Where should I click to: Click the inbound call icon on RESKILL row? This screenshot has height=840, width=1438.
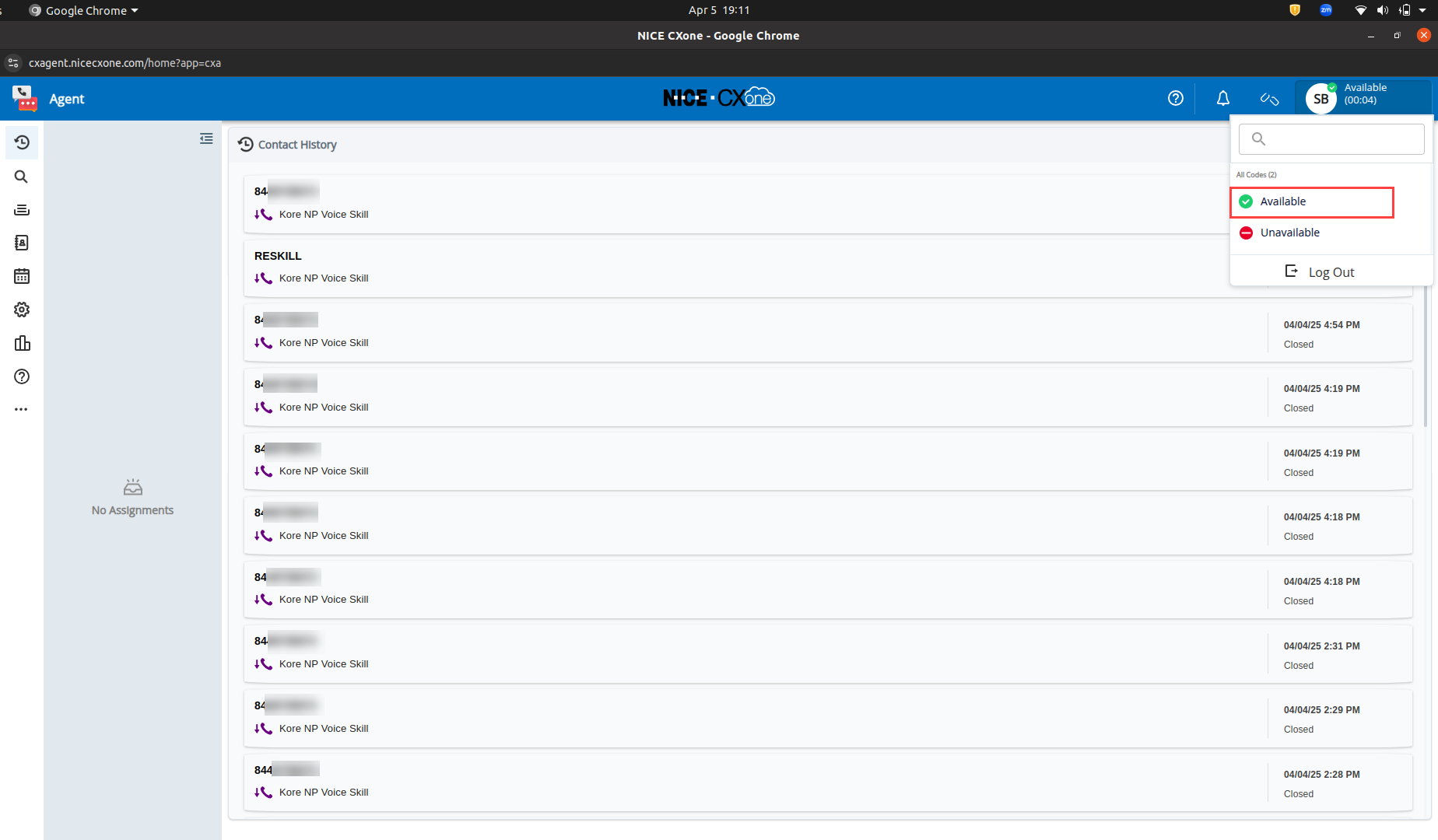pyautogui.click(x=263, y=278)
